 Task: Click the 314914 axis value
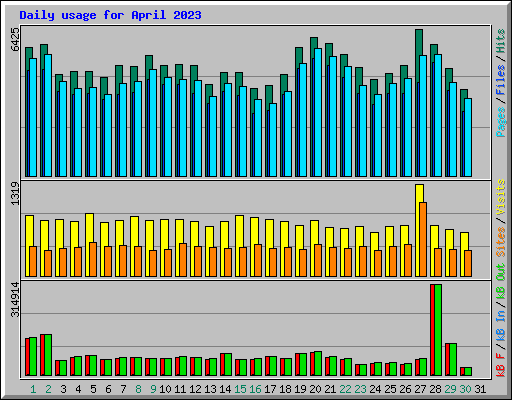point(15,300)
